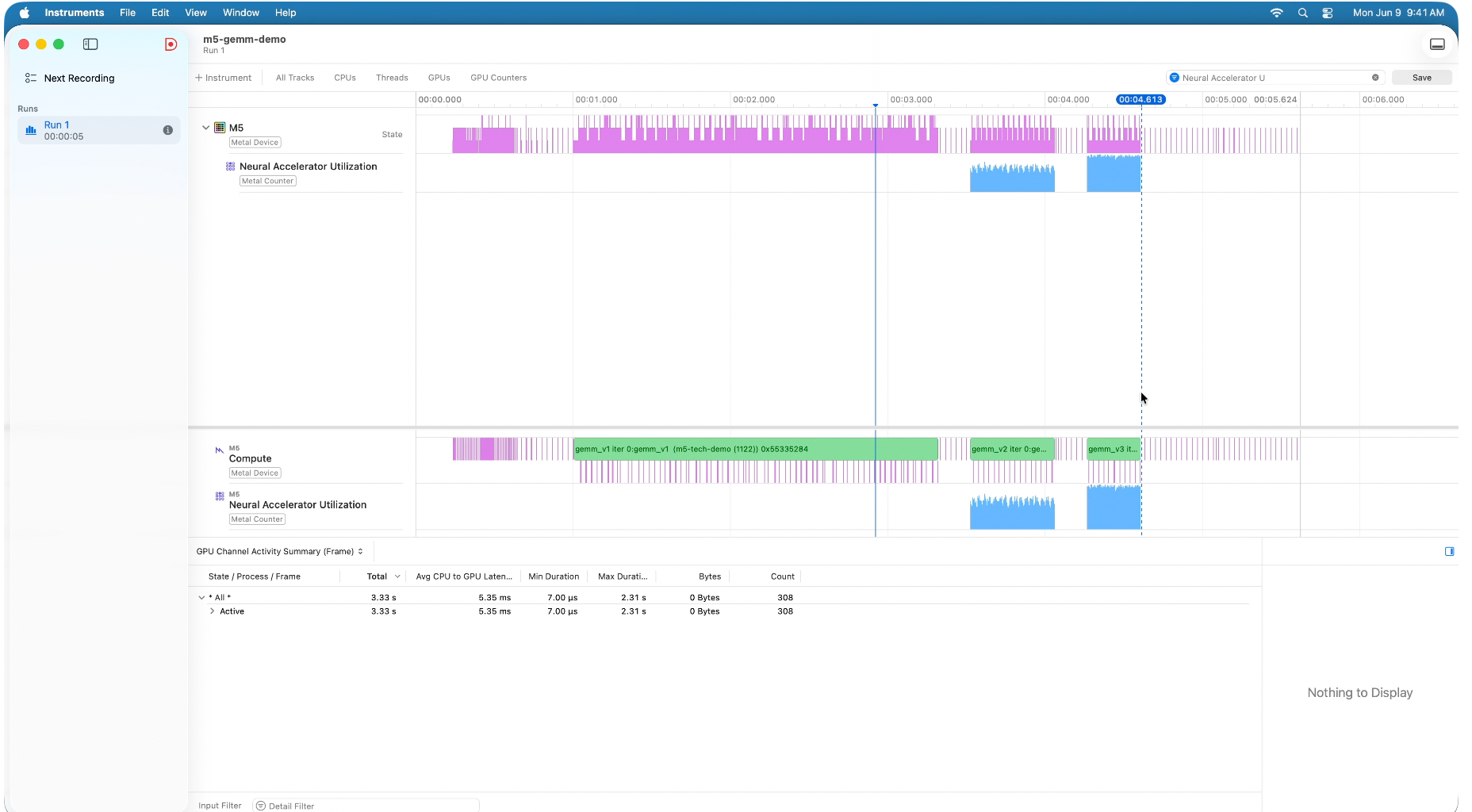Open Spotlight search icon
The height and width of the screenshot is (812, 1472).
(x=1302, y=13)
